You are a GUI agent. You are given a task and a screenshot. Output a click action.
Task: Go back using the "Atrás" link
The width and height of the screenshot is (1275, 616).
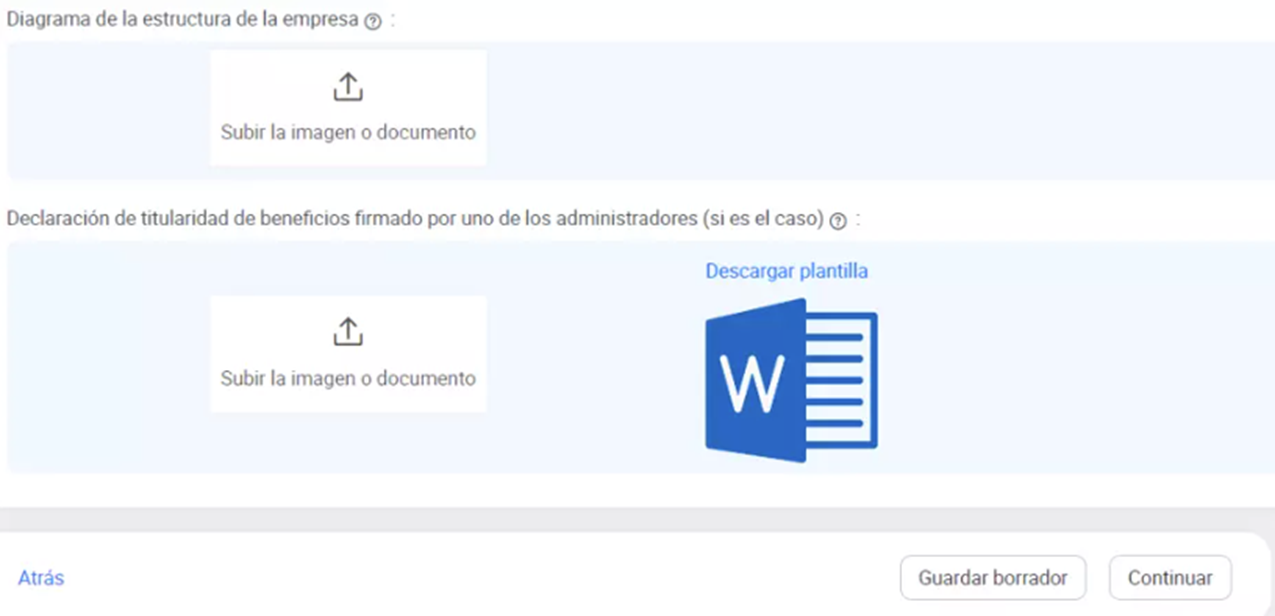click(x=41, y=578)
